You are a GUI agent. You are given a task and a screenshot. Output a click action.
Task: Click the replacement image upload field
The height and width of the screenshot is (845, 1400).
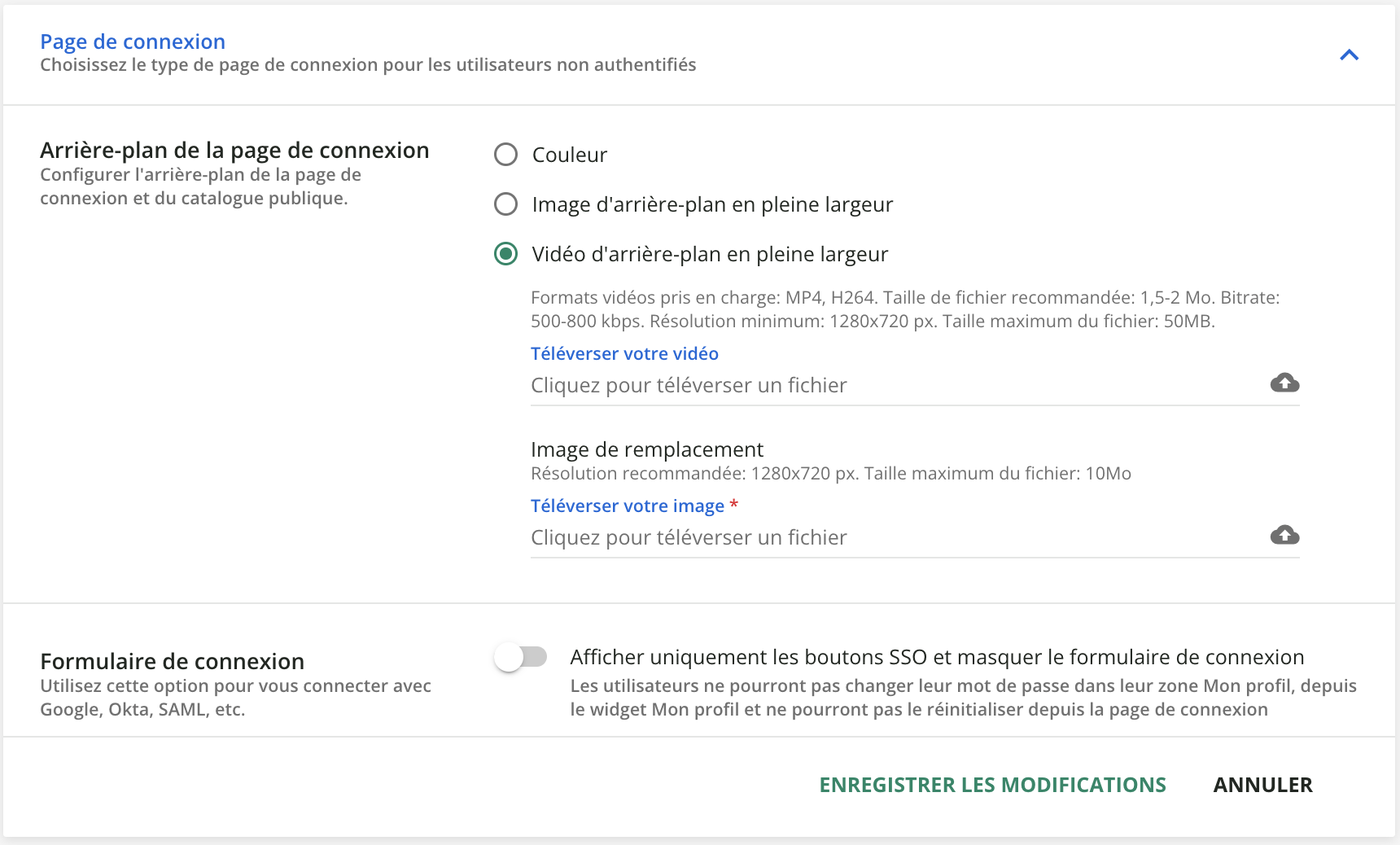tap(814, 537)
